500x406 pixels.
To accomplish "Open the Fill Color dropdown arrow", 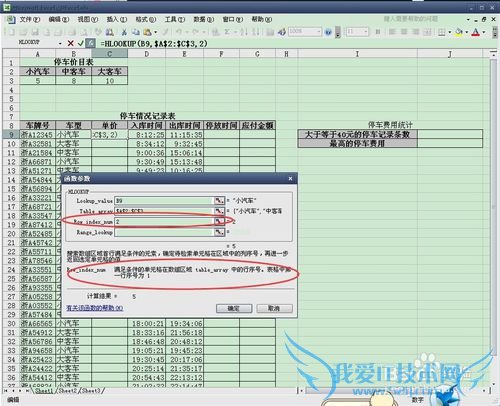I will [467, 32].
